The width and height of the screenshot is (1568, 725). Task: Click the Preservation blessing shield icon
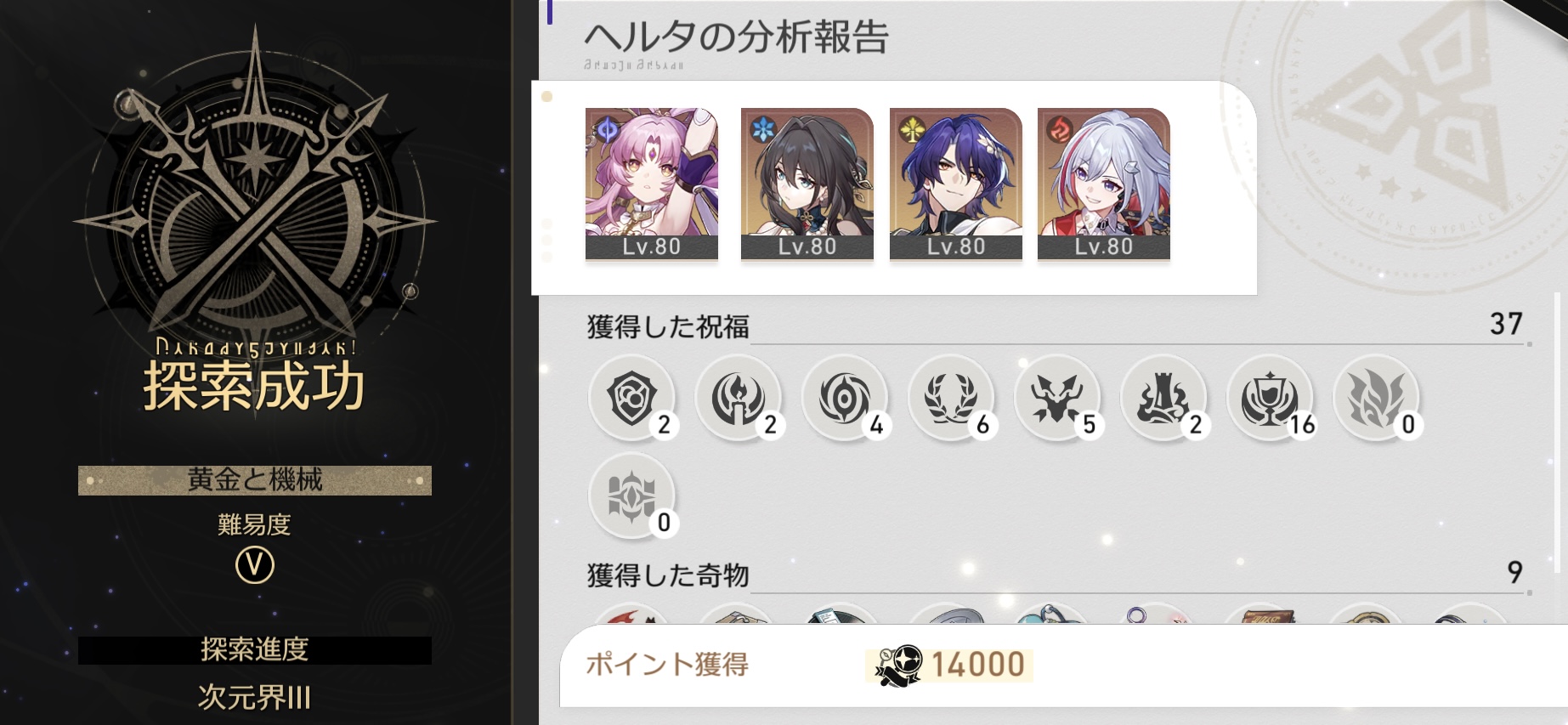pyautogui.click(x=631, y=397)
